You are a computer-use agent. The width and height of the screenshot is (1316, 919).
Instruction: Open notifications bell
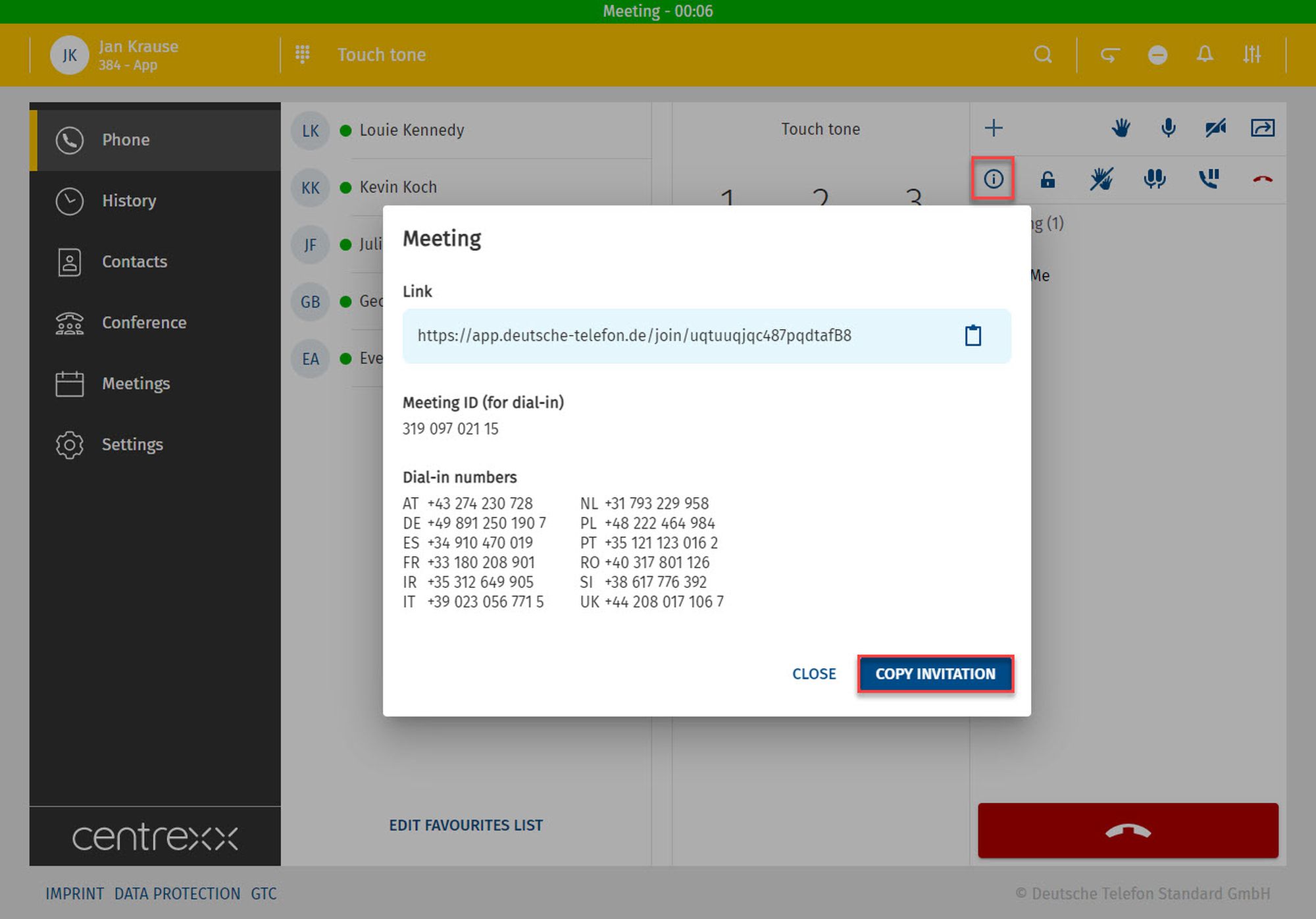1204,55
